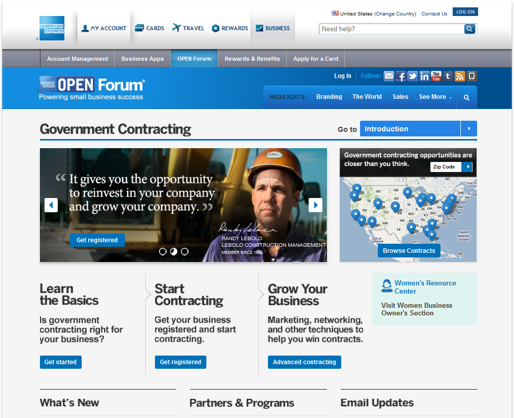Viewport: 514px width, 418px height.
Task: Open the Twitter follow icon
Action: [412, 76]
